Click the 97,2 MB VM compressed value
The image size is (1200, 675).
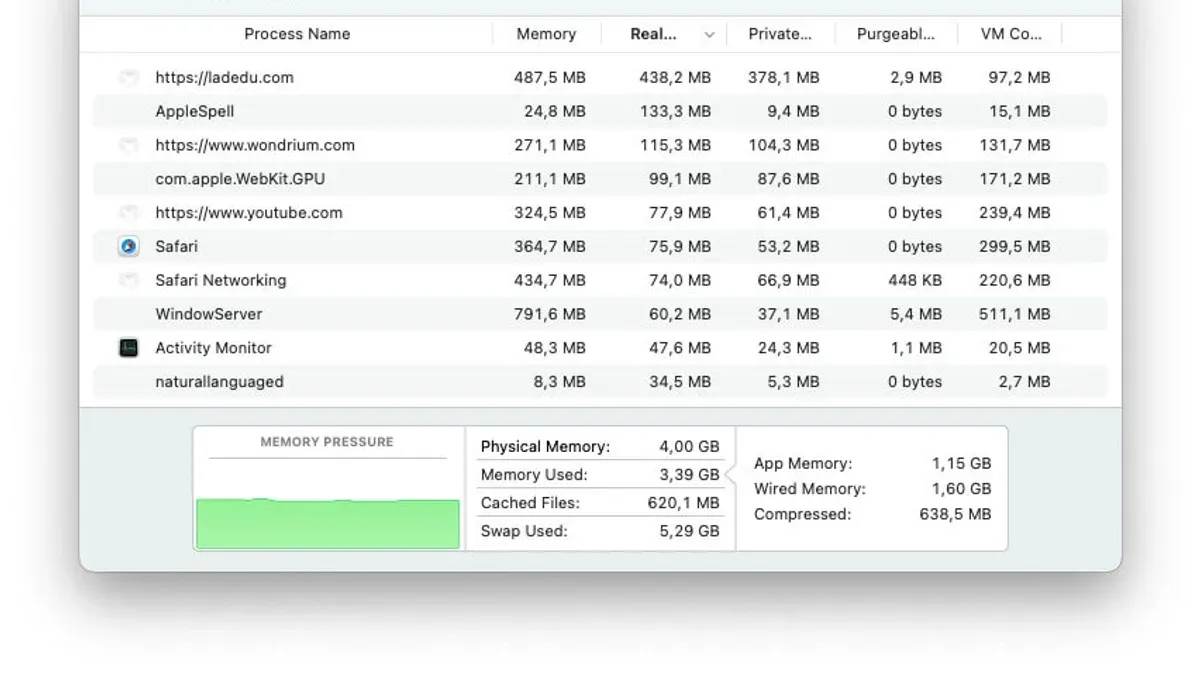(1019, 77)
